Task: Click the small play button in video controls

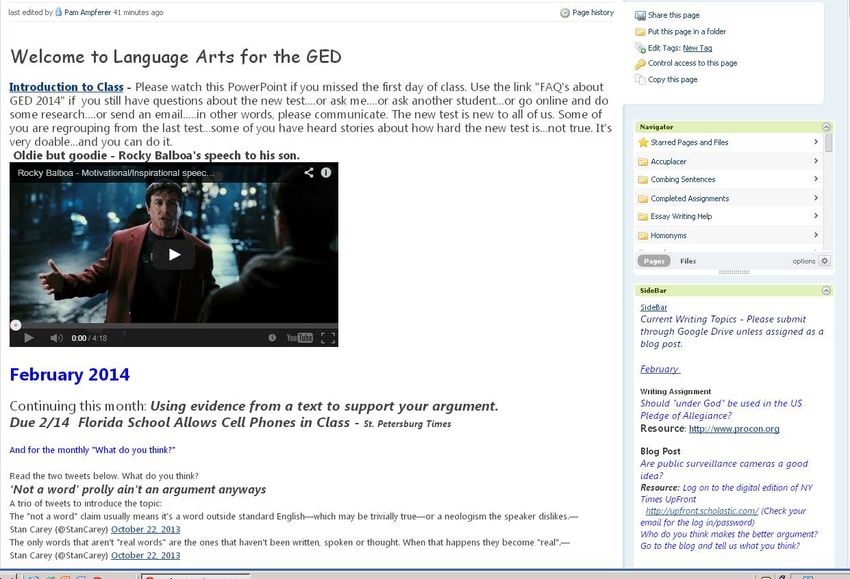Action: pos(29,338)
